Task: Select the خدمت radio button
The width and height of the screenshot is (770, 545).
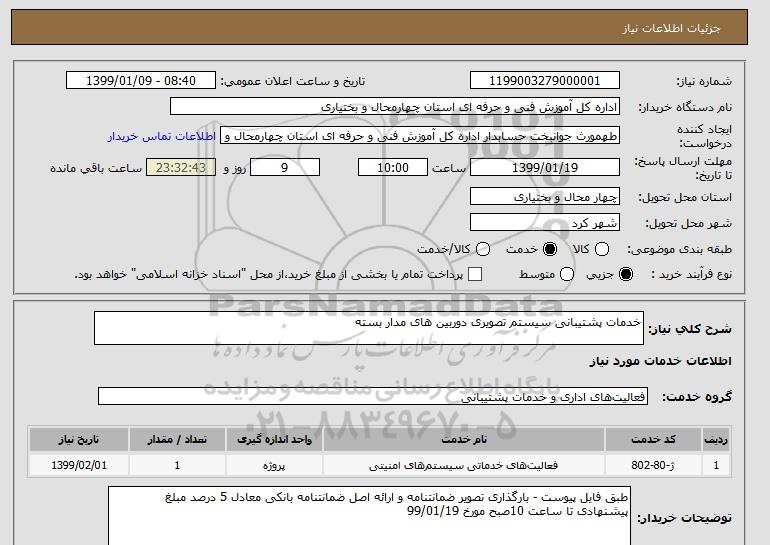Action: click(550, 249)
